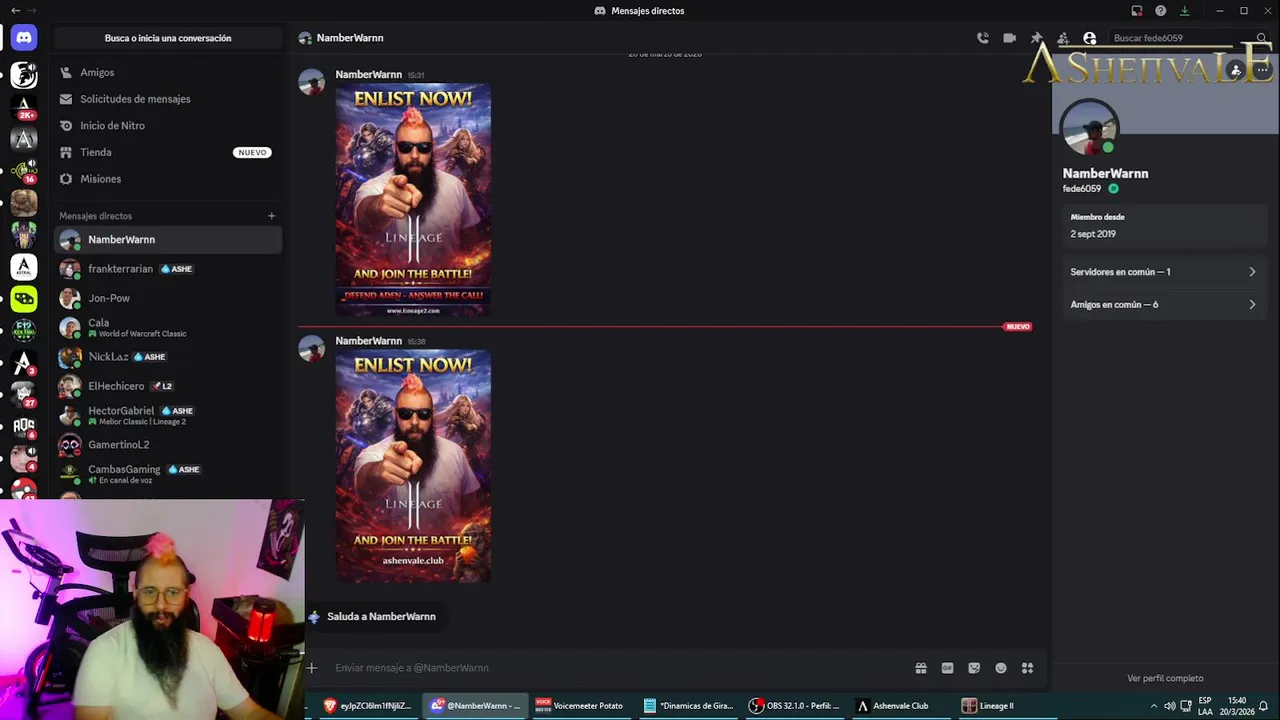Open the Amigos page
The height and width of the screenshot is (720, 1280).
click(168, 72)
